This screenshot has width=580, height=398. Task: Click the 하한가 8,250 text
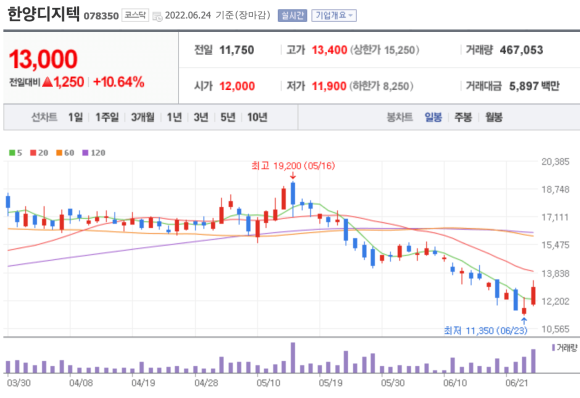coord(381,86)
